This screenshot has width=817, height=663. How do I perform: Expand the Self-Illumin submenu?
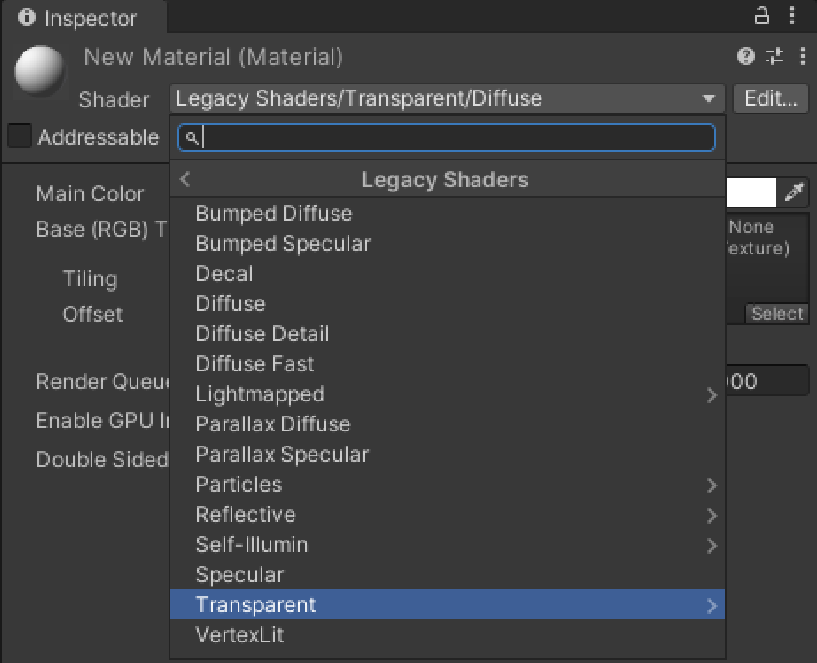[447, 545]
